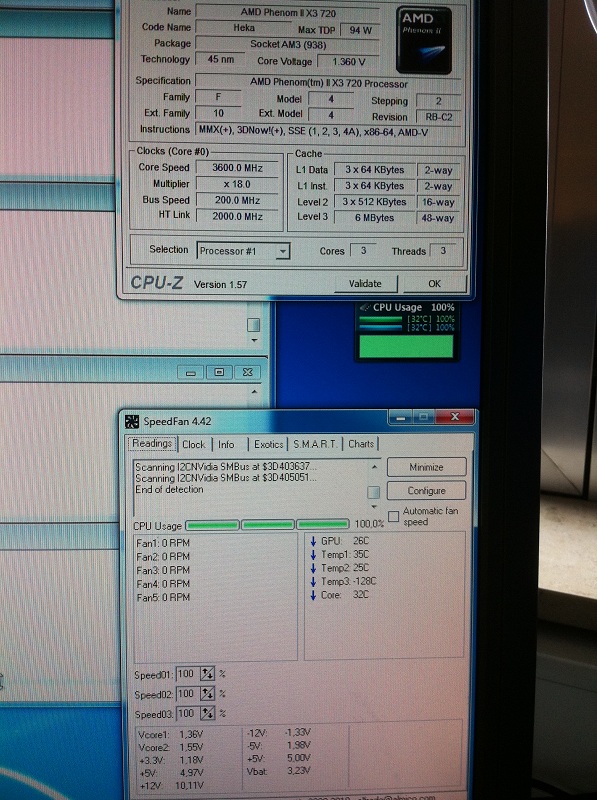Viewport: 597px width, 800px height.
Task: Click the Minimize button in SpeedFan panel
Action: click(426, 467)
